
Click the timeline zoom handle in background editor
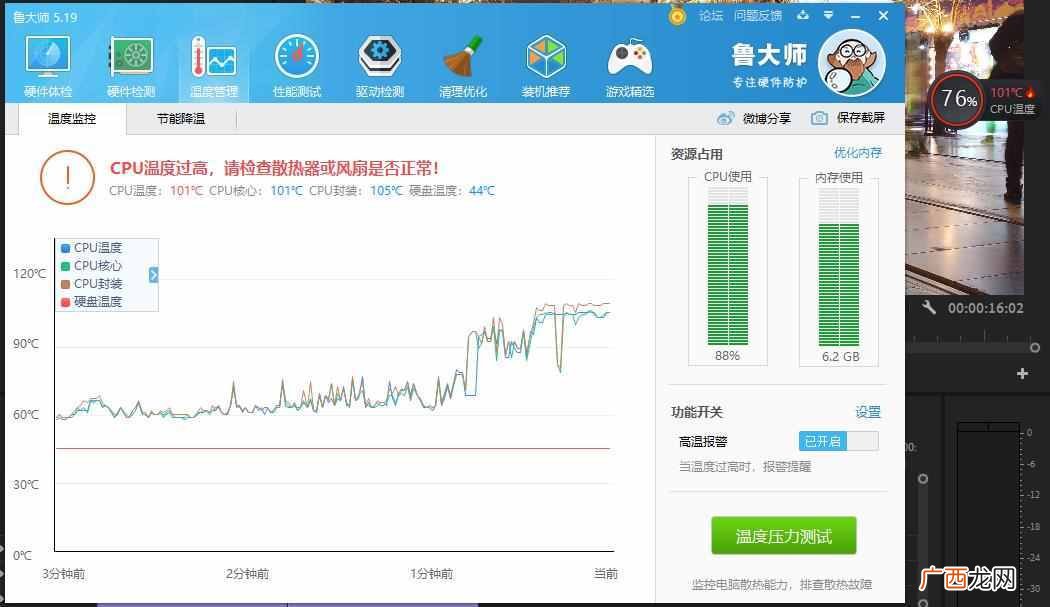[x=1035, y=348]
